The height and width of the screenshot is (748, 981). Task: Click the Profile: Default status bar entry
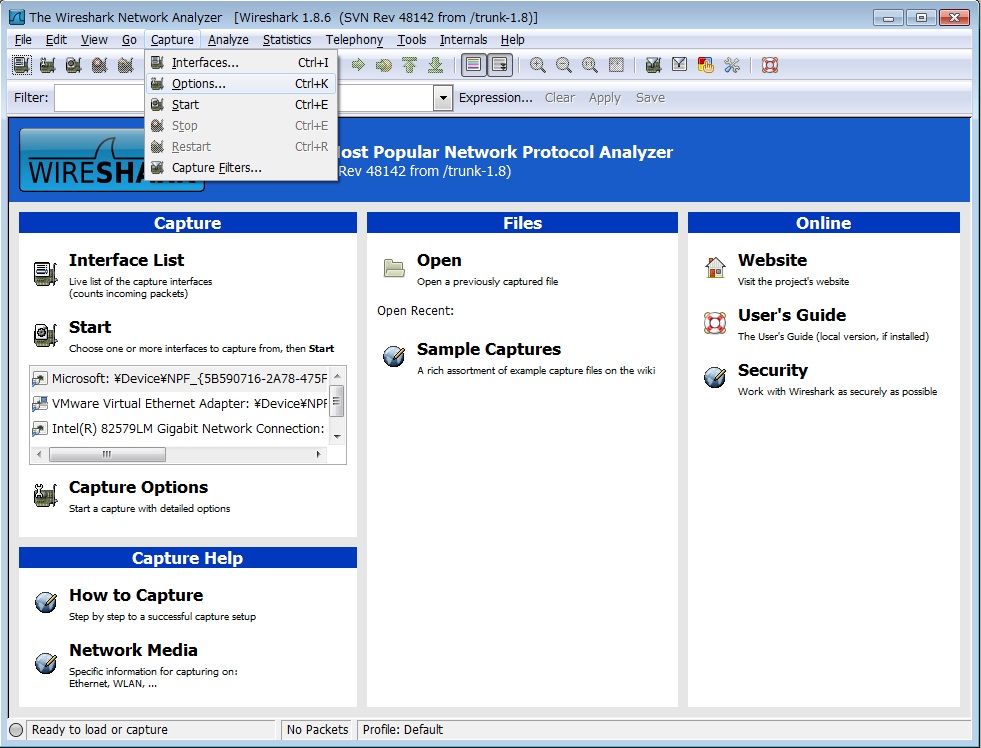click(x=403, y=730)
